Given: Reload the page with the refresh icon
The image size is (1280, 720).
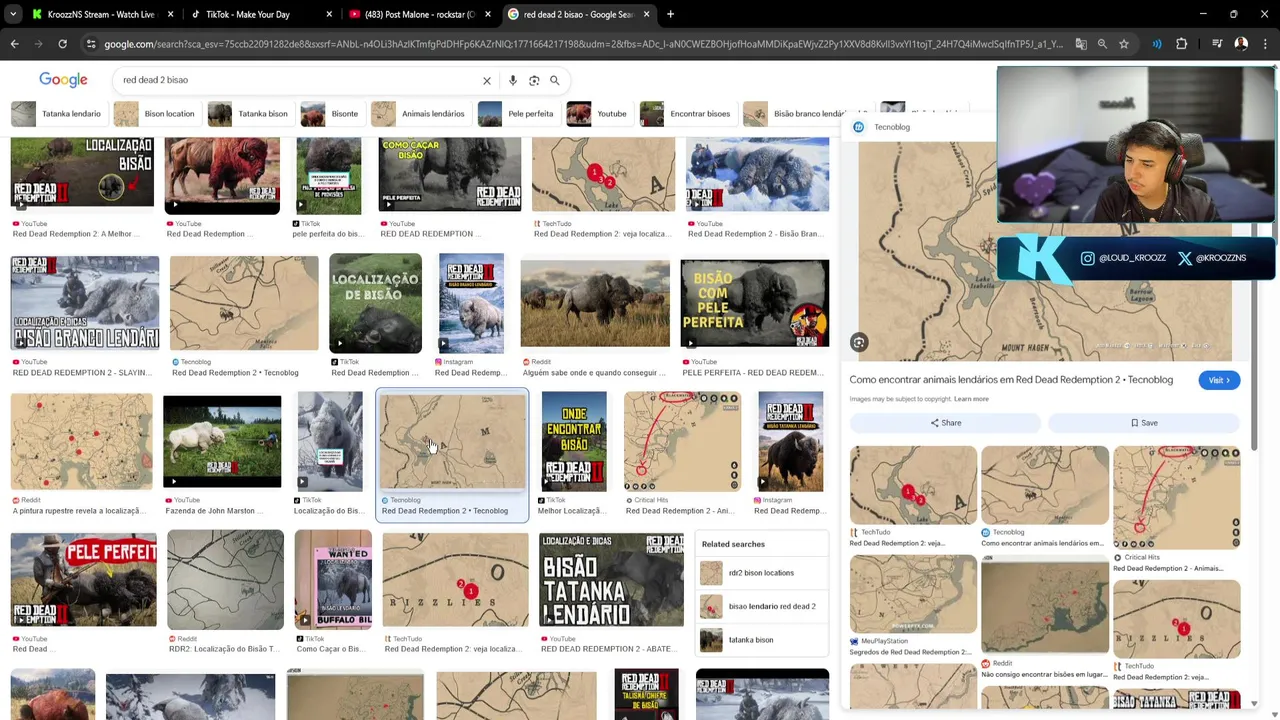Looking at the screenshot, I should (62, 44).
